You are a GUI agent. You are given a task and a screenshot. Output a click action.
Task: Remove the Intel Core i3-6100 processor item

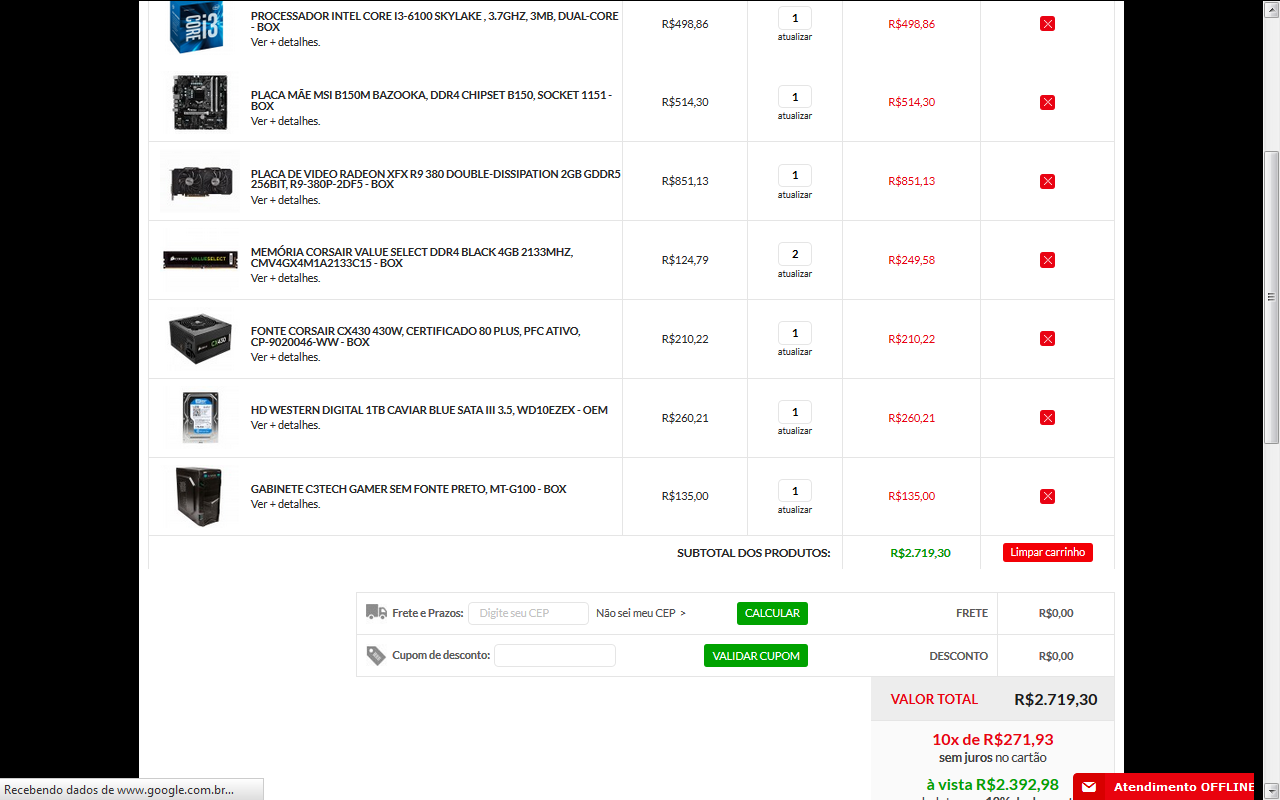click(x=1047, y=23)
